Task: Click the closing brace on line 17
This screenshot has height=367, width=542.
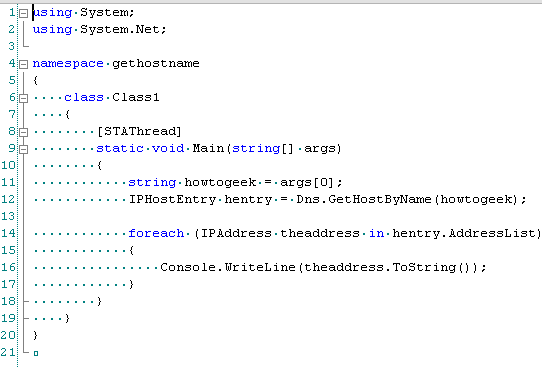Action: pyautogui.click(x=131, y=284)
